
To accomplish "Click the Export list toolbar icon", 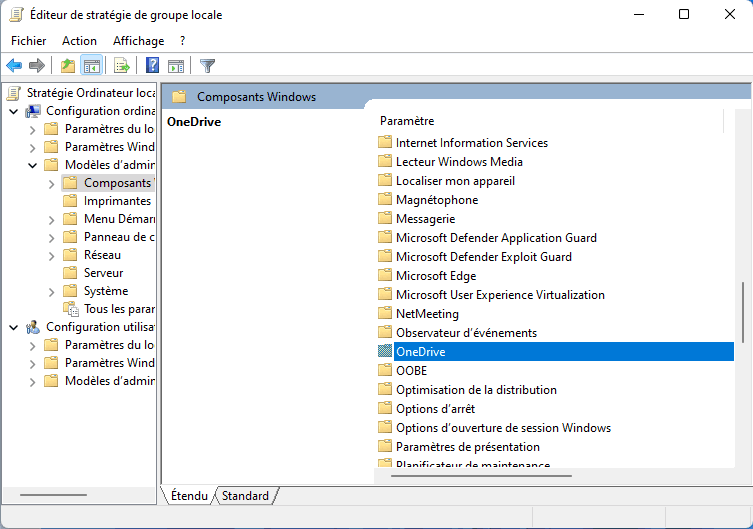I will pos(122,66).
